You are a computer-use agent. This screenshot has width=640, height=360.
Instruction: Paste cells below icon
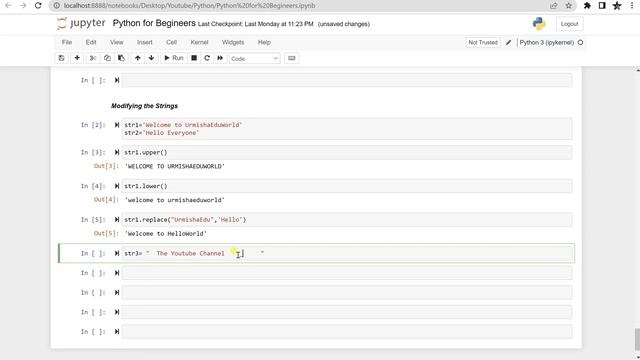[x=121, y=58]
